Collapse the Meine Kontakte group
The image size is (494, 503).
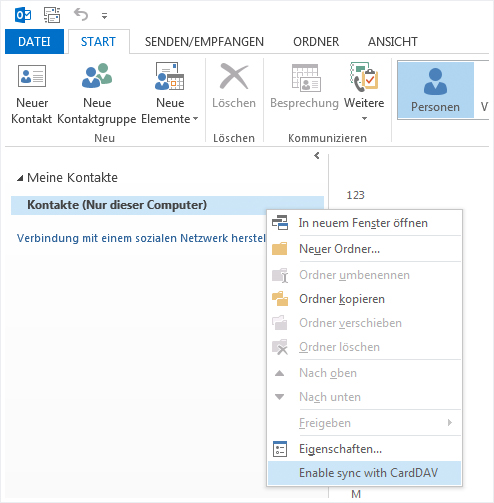(x=20, y=179)
